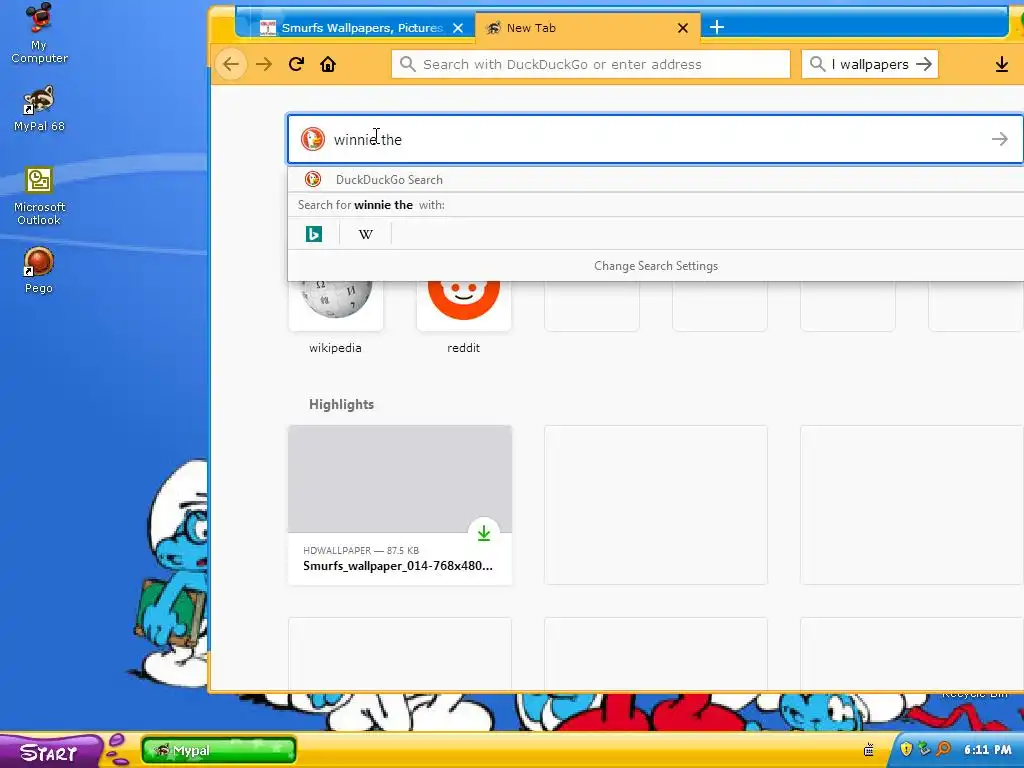Click the magnifier in wallpapers search box
This screenshot has width=1024, height=768.
(817, 64)
